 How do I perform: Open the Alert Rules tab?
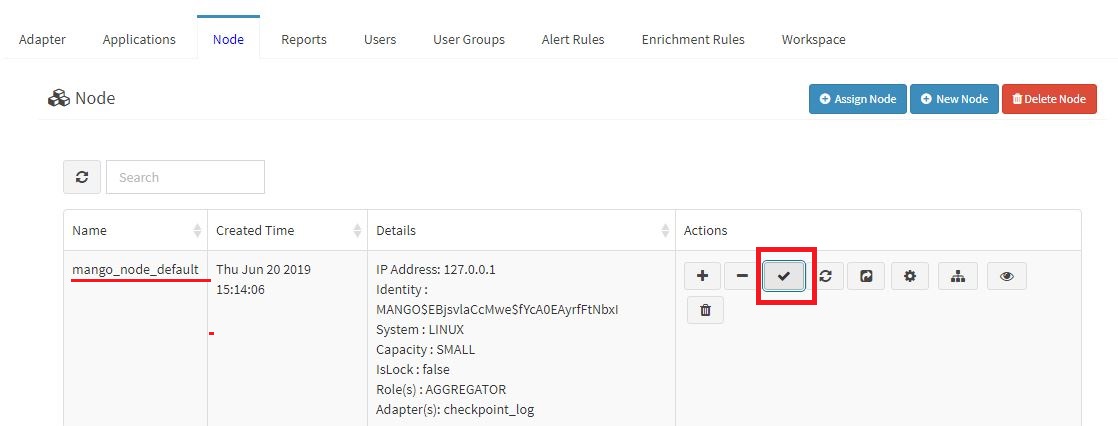point(573,39)
